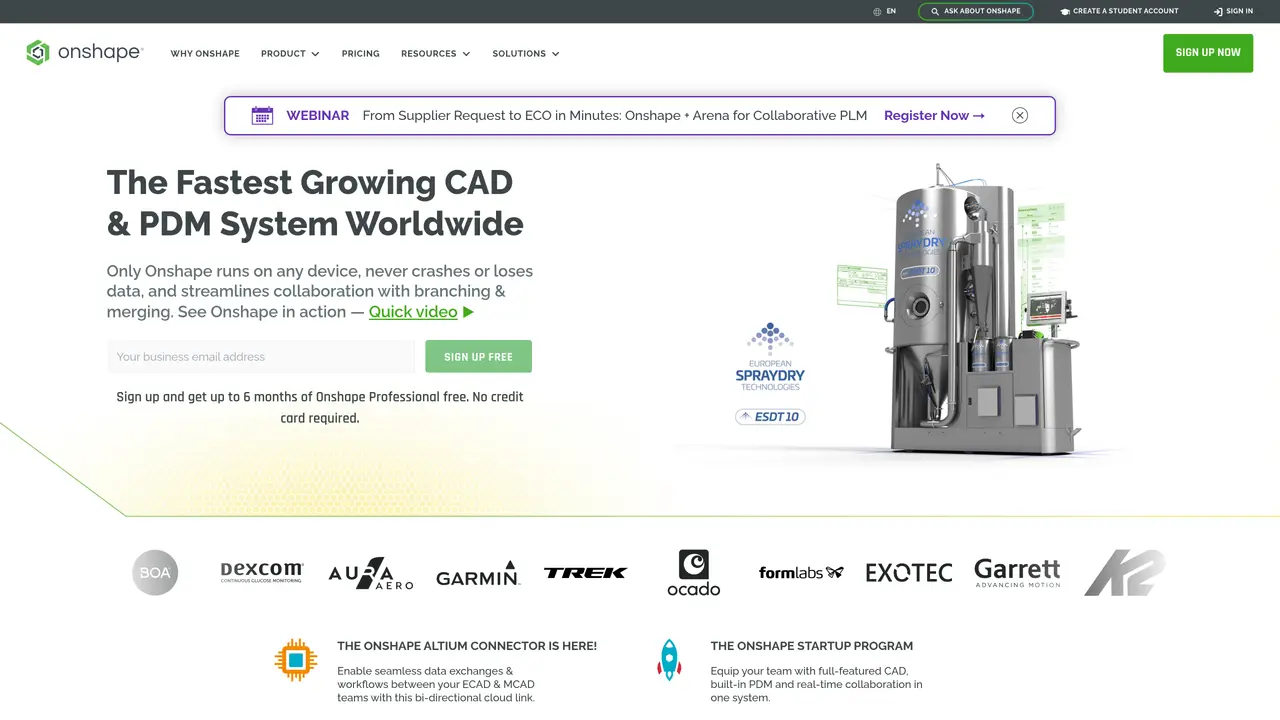Click the webinar calendar icon
Viewport: 1280px width, 720px height.
point(262,115)
